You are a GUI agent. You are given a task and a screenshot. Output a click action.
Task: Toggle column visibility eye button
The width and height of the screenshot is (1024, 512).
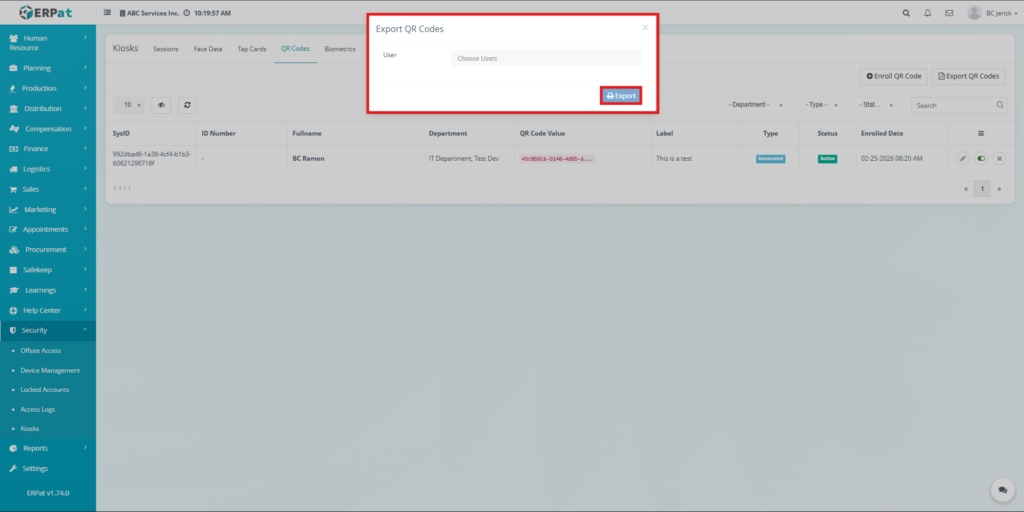click(161, 104)
